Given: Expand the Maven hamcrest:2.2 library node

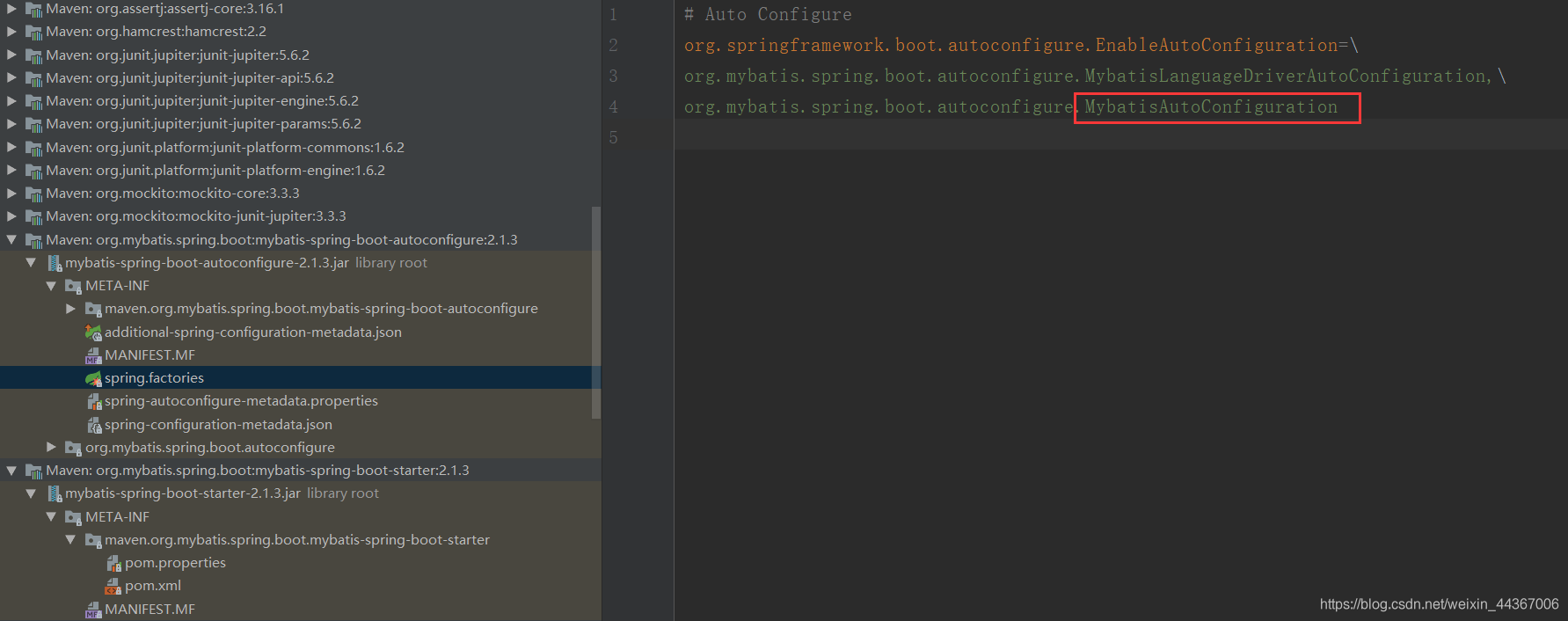Looking at the screenshot, I should [11, 31].
